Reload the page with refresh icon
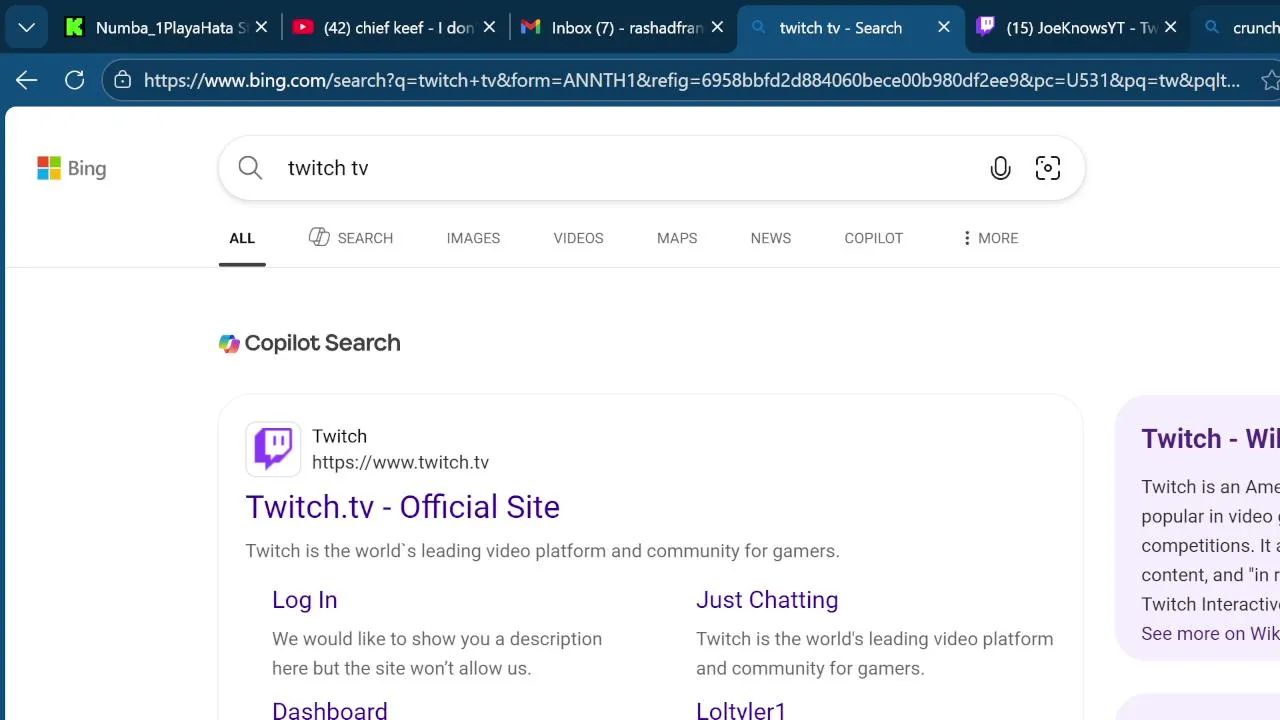This screenshot has width=1280, height=720. [74, 80]
